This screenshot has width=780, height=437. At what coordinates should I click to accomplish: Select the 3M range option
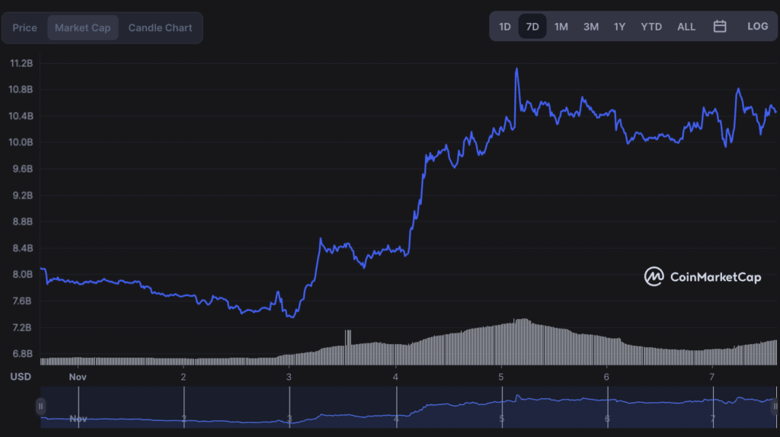coord(591,27)
